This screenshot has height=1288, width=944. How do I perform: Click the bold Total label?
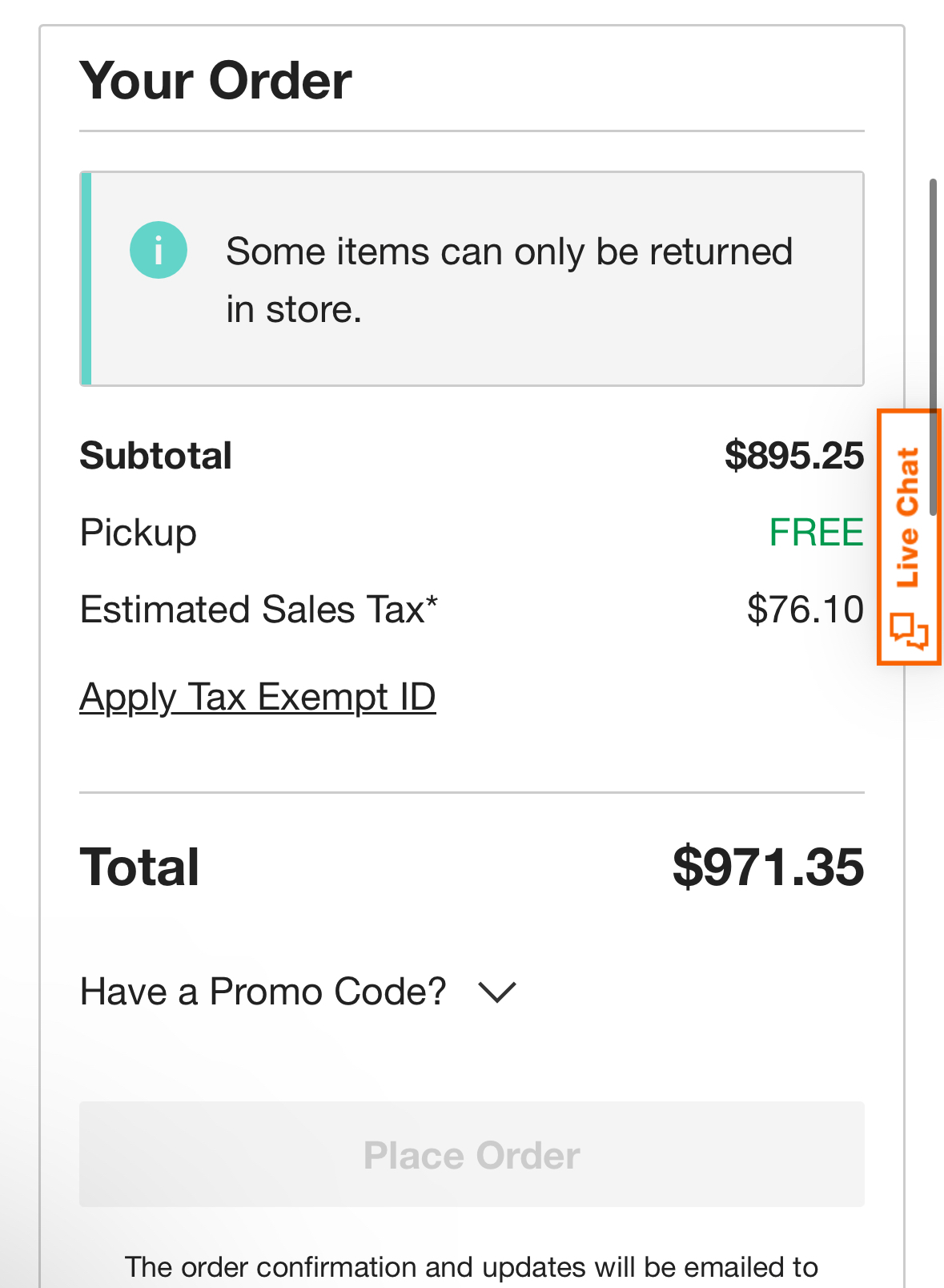tap(139, 867)
